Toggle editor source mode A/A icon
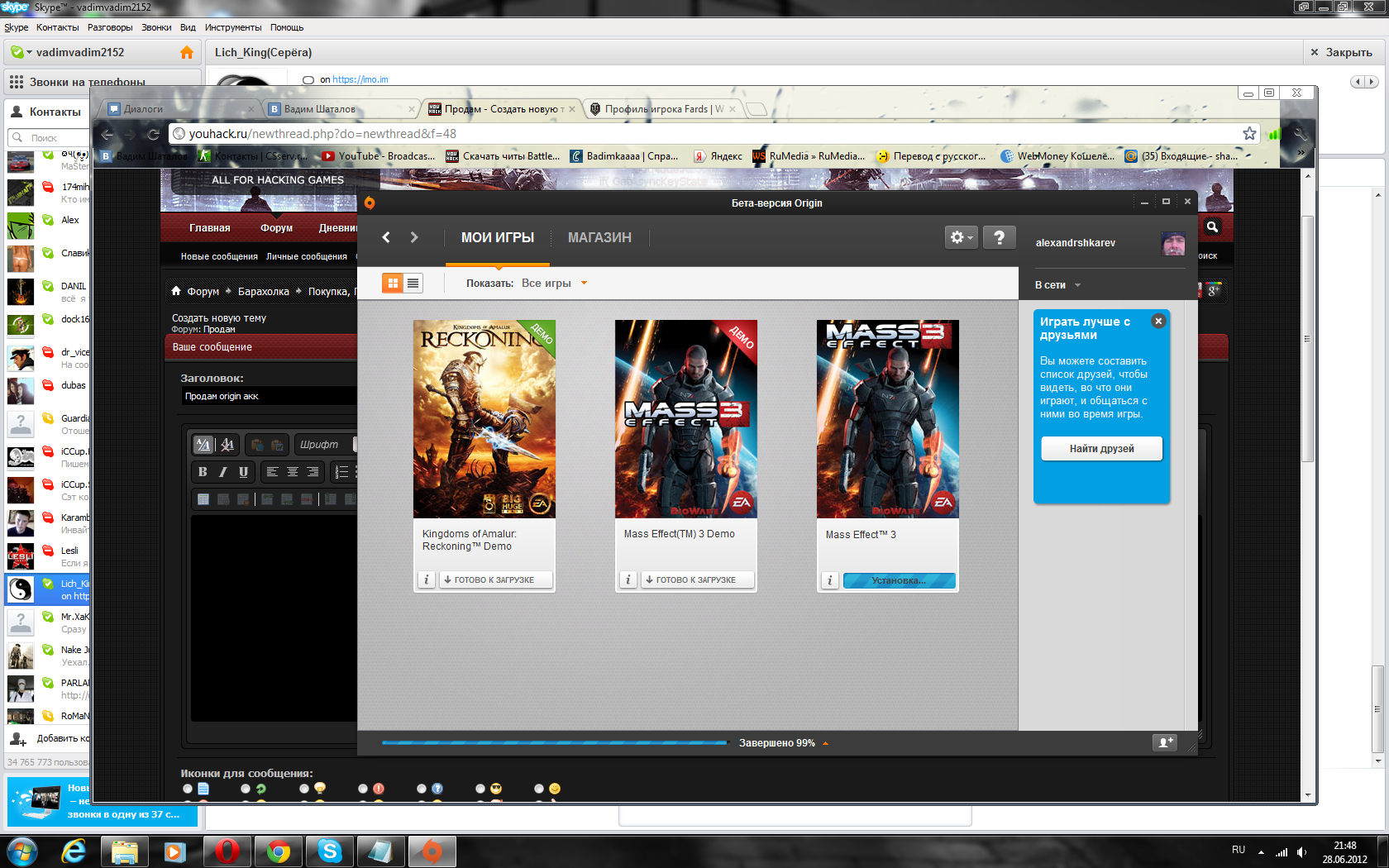1389x868 pixels. point(203,445)
